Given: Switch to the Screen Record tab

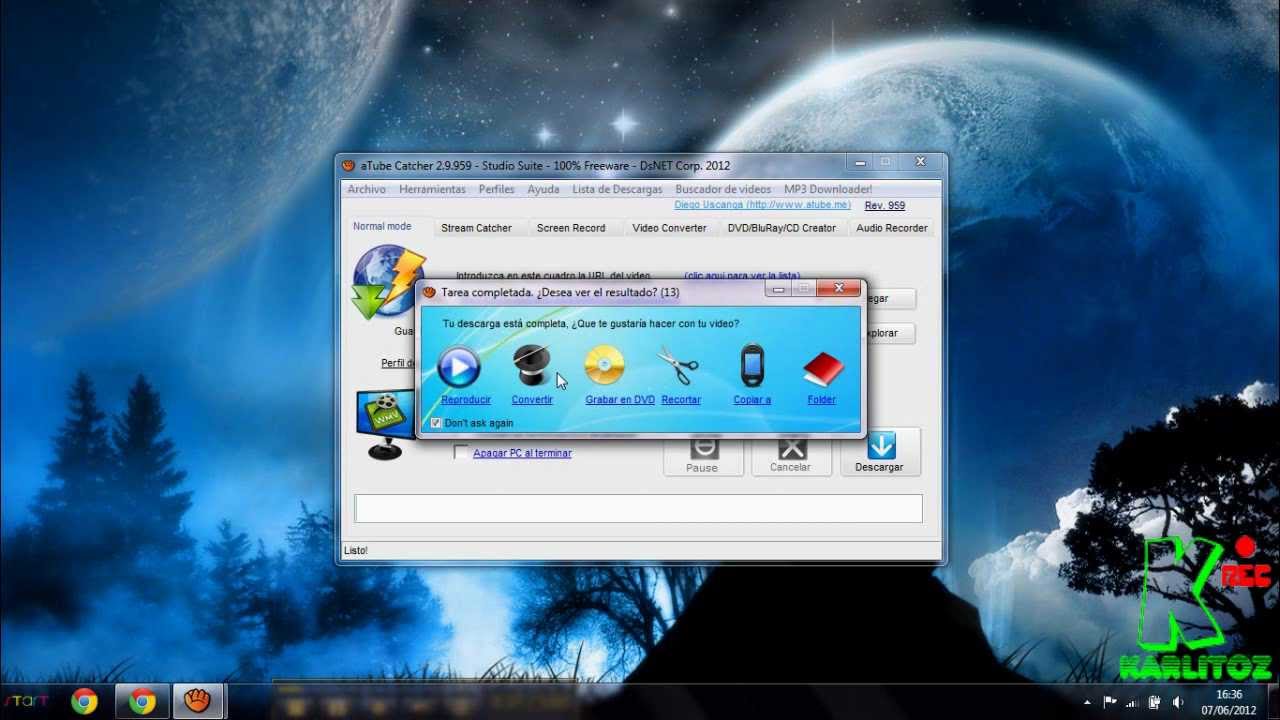Looking at the screenshot, I should pos(571,228).
